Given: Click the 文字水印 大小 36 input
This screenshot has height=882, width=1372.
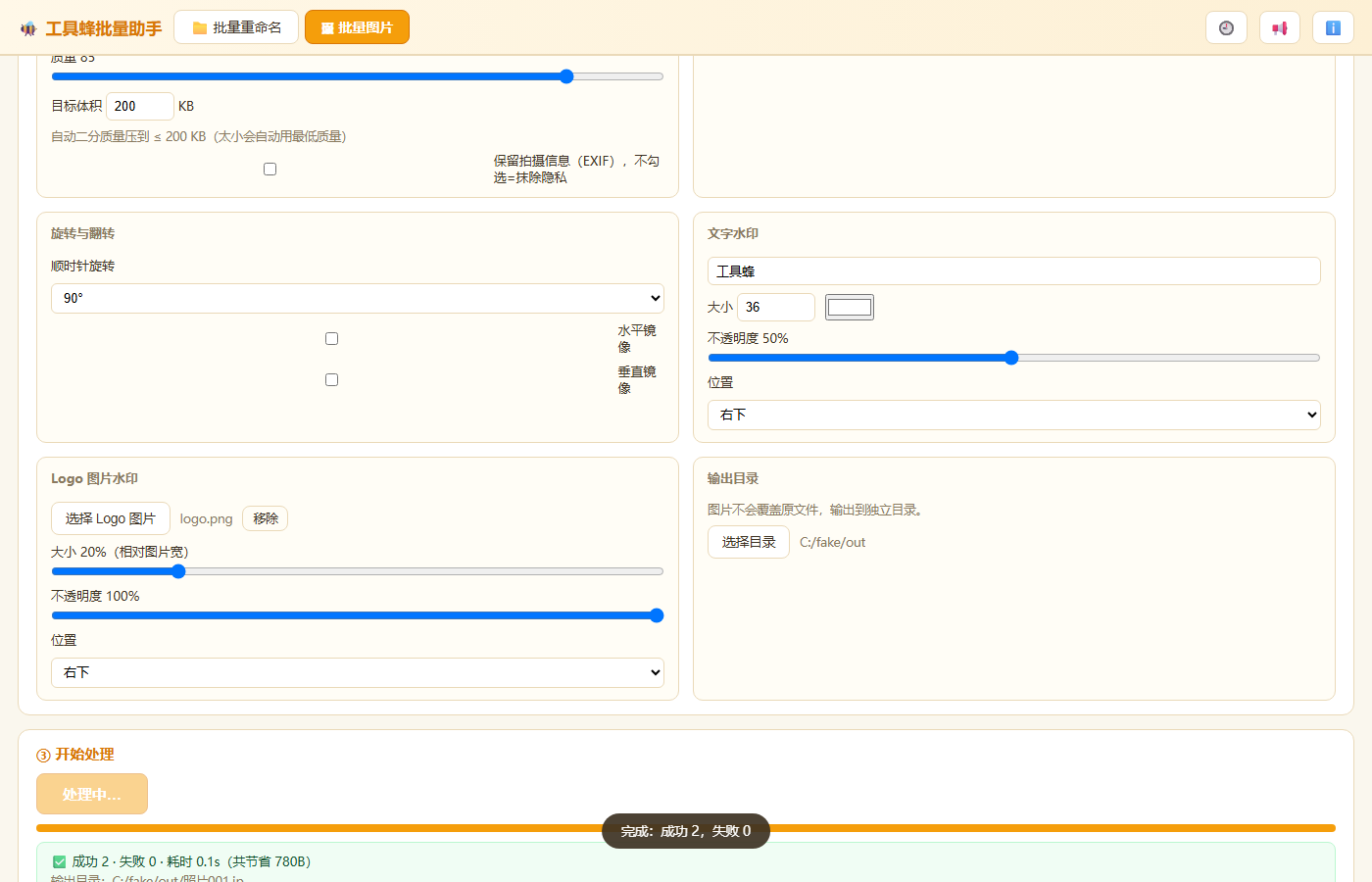Looking at the screenshot, I should 776,307.
